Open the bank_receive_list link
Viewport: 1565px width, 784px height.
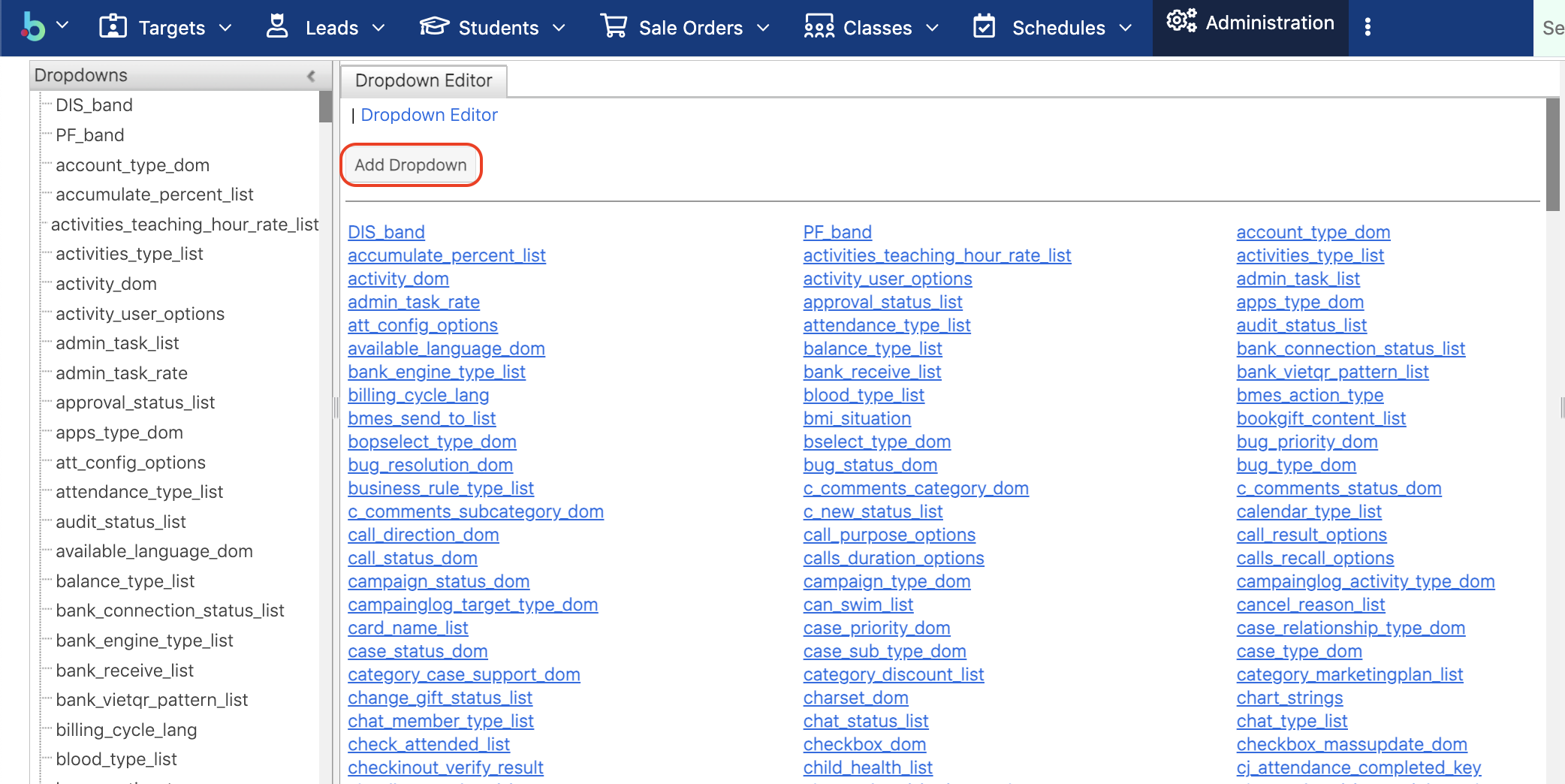tap(872, 372)
